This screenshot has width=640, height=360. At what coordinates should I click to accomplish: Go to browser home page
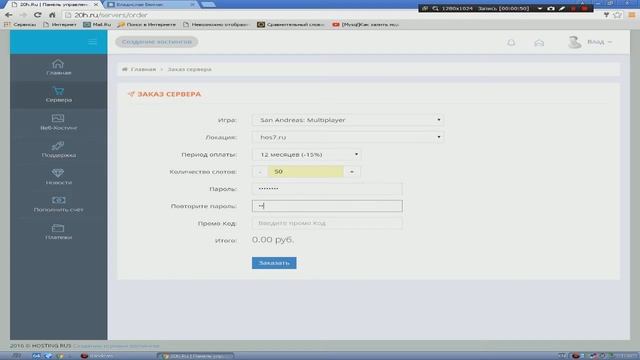[x=52, y=15]
